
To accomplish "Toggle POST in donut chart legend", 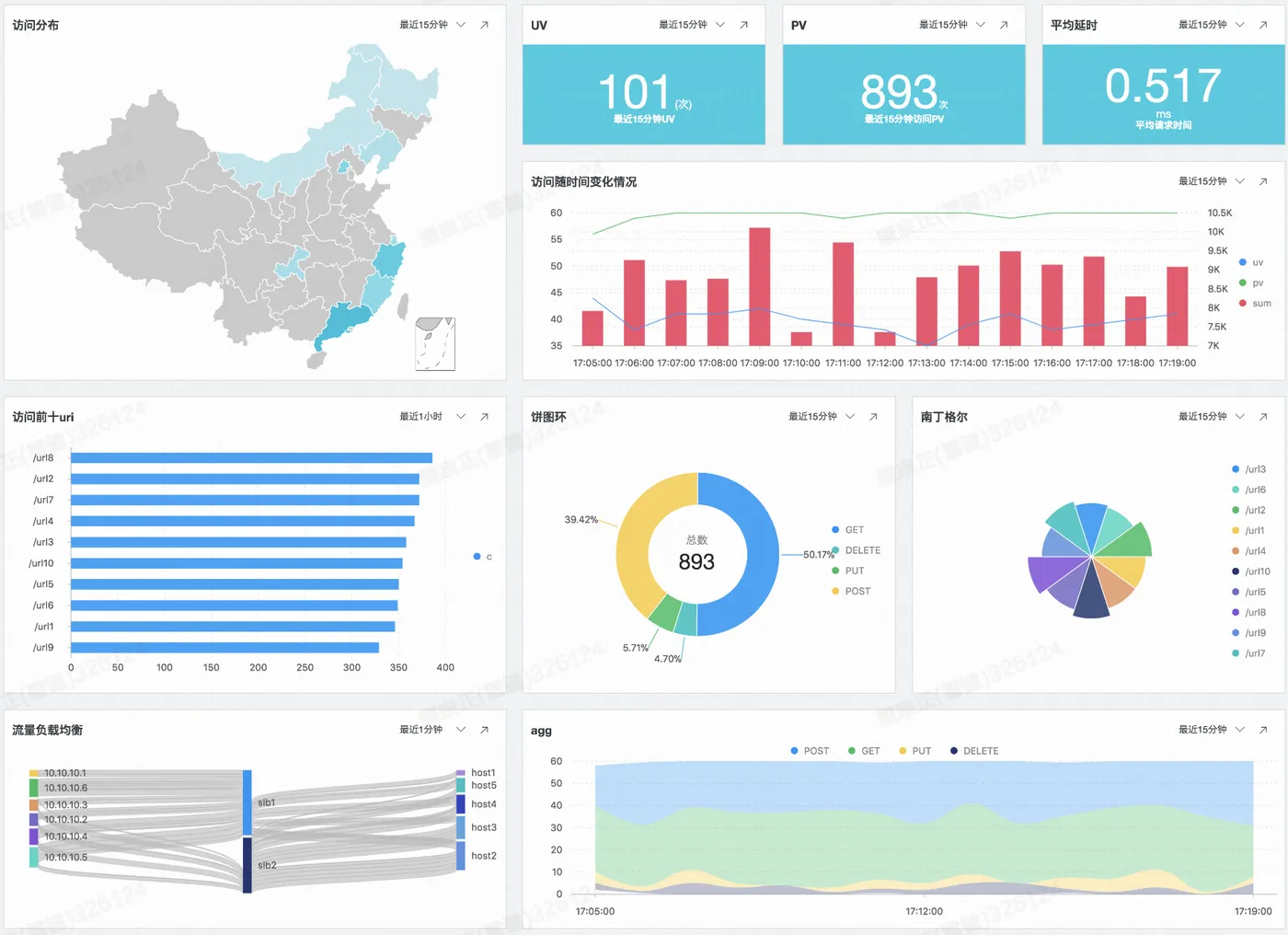I will (x=851, y=592).
